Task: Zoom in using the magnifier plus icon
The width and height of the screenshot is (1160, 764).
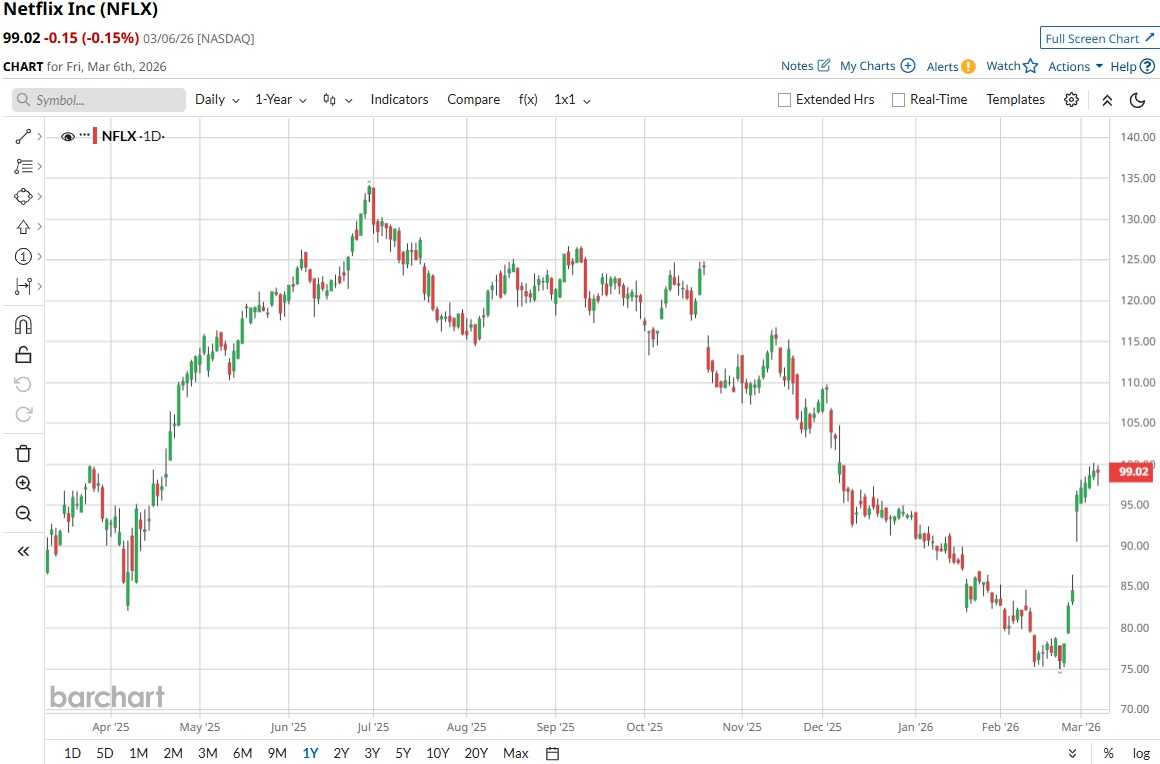Action: pos(24,483)
